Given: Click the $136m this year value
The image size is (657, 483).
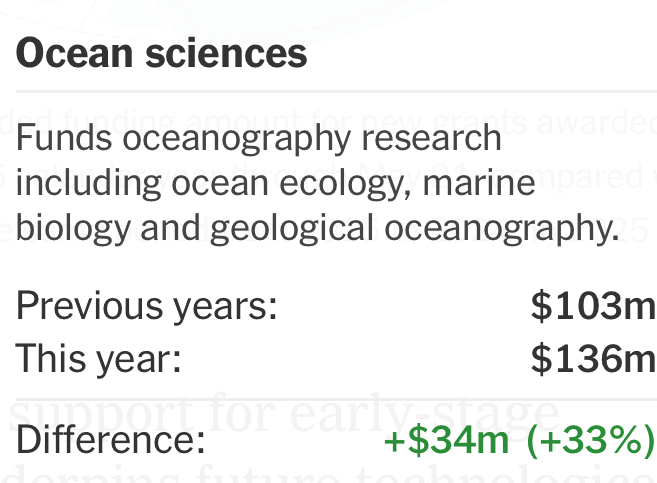Looking at the screenshot, I should pos(593,358).
